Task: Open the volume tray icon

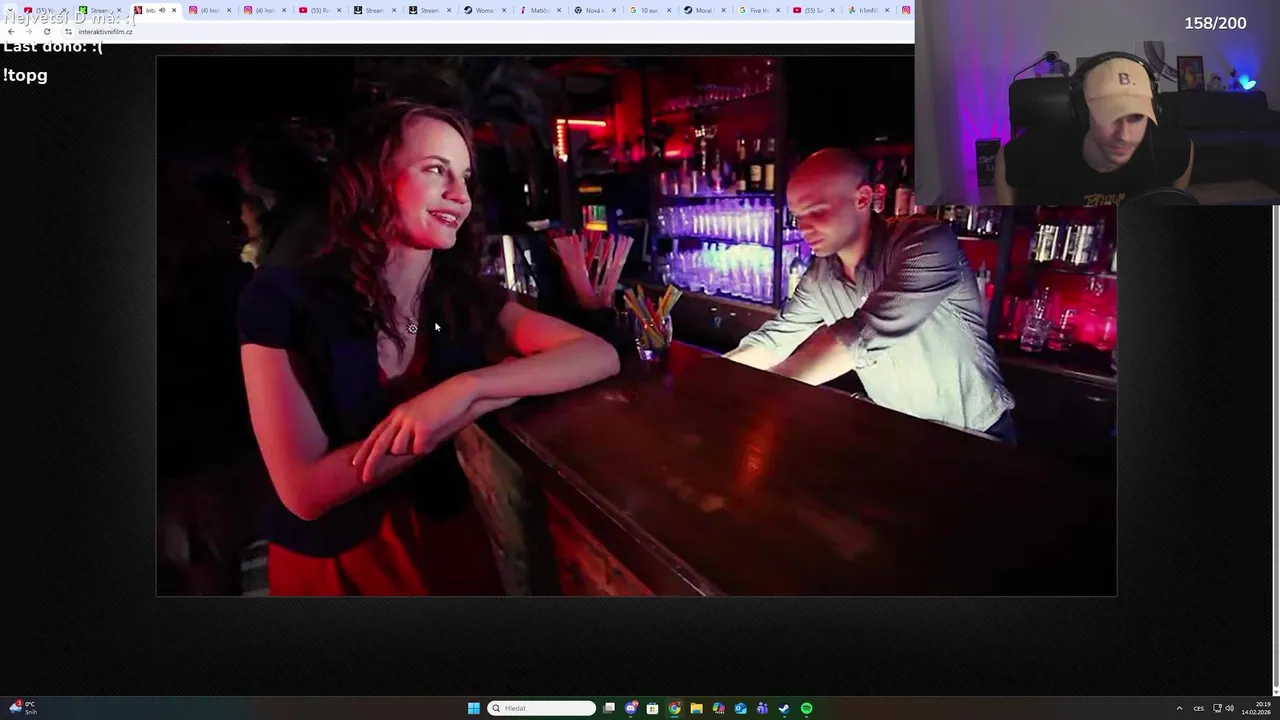Action: click(x=1230, y=708)
